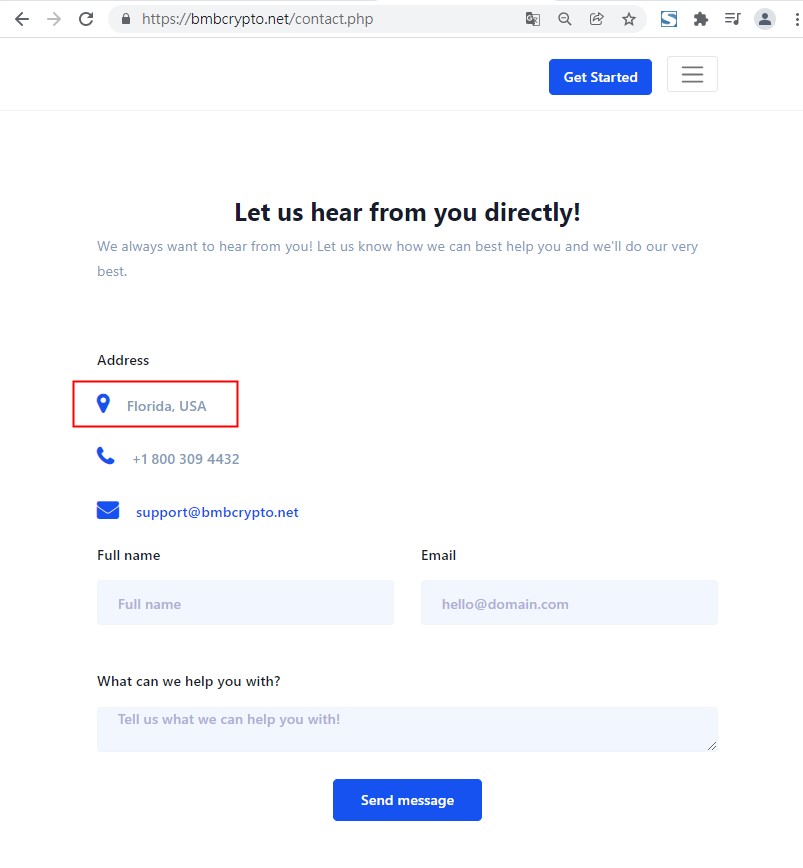803x868 pixels.
Task: Click the zoom magnifier icon
Action: tap(565, 19)
